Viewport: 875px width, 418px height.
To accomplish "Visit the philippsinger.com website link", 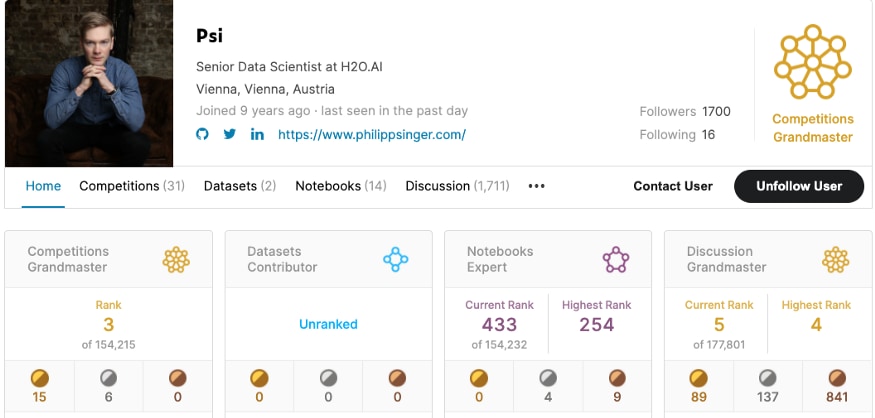I will pos(372,134).
